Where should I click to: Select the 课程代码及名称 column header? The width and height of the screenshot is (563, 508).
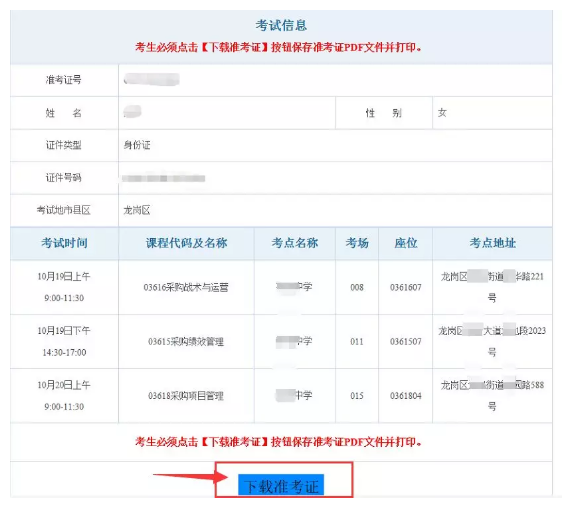(186, 243)
